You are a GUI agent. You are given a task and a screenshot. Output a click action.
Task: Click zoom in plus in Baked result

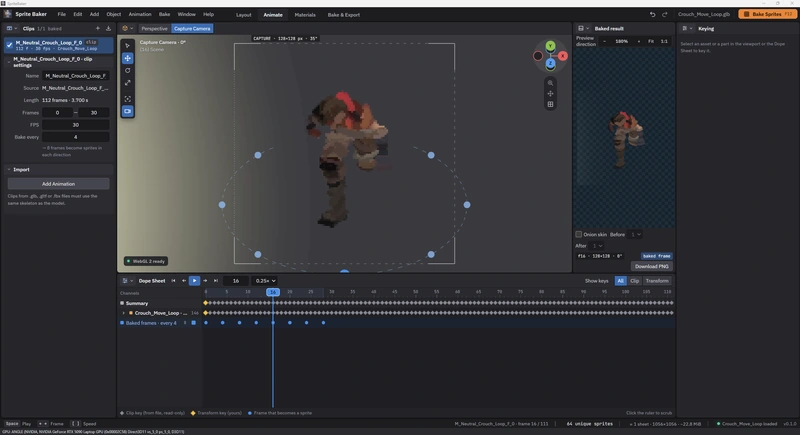[x=638, y=41]
